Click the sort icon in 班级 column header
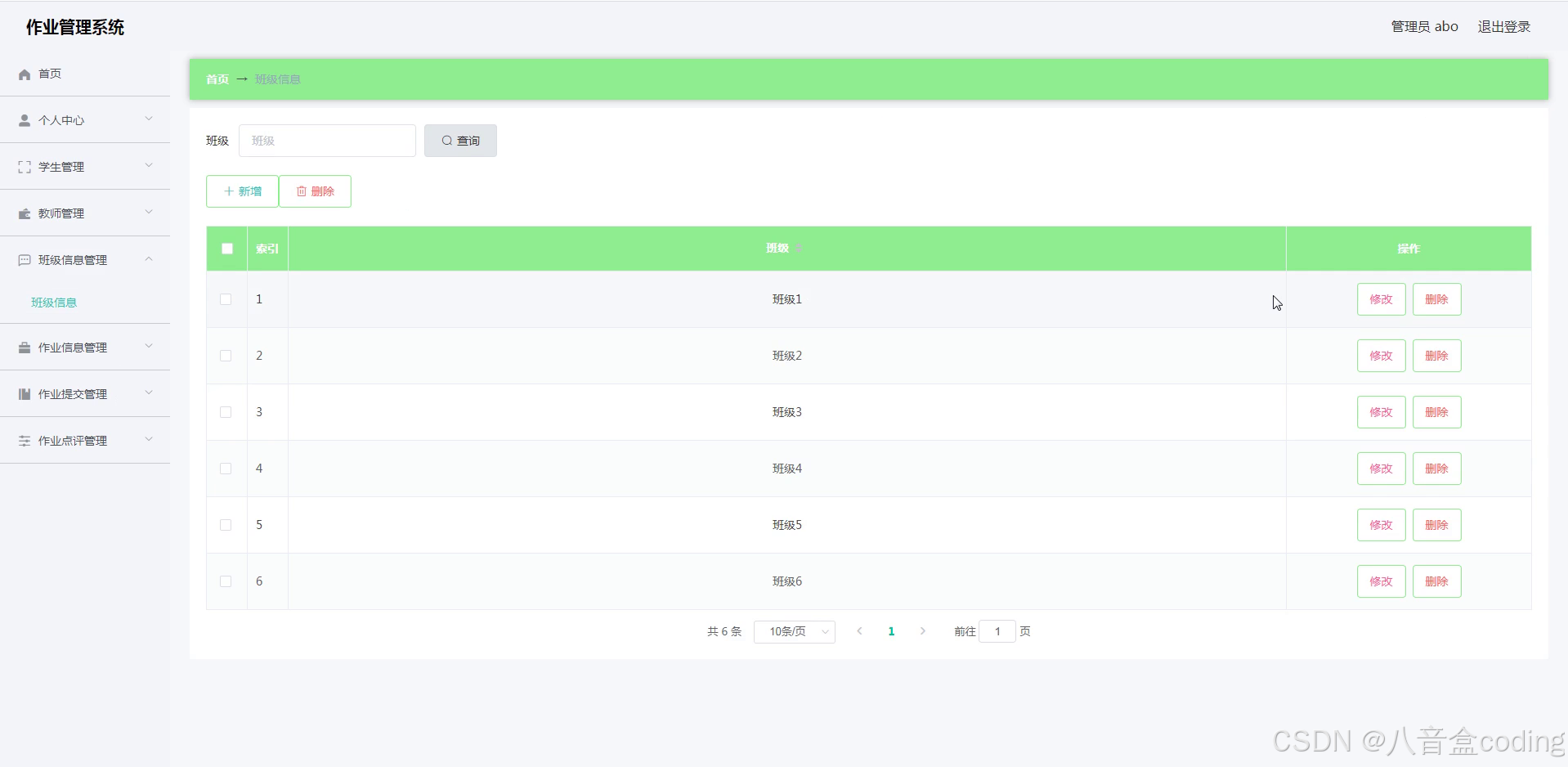Viewport: 1568px width, 767px height. [x=799, y=249]
